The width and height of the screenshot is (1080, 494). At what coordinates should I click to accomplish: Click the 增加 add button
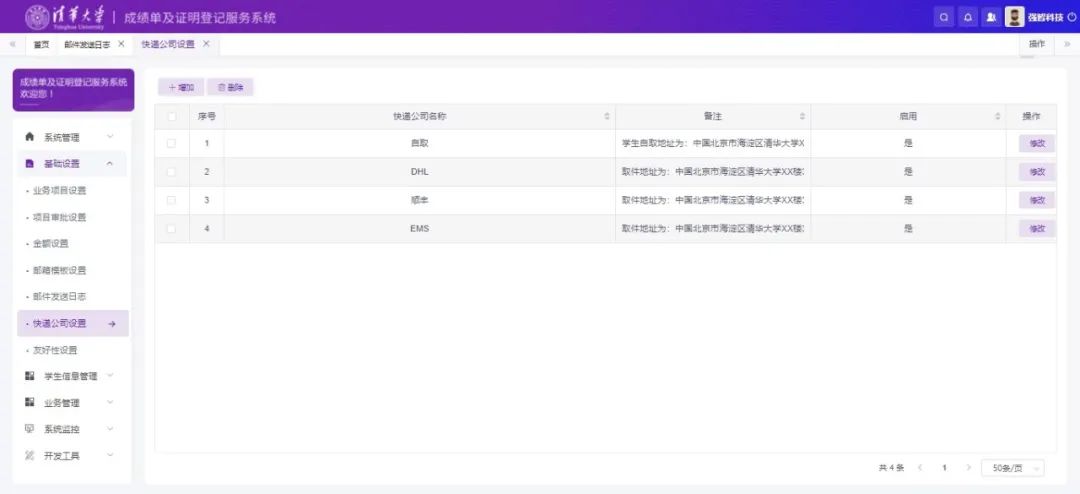coord(181,88)
